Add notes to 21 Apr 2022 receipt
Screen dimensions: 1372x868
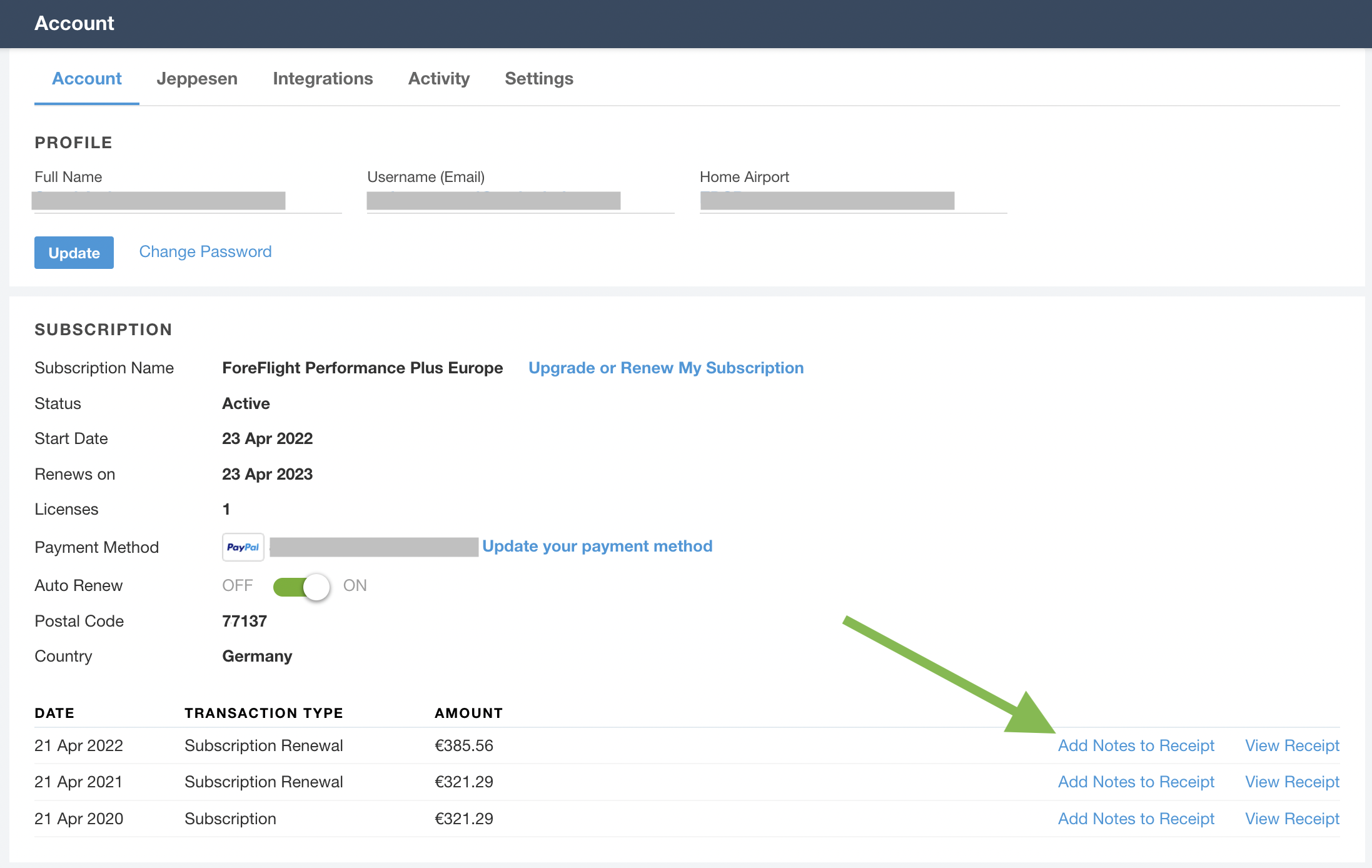click(1136, 745)
